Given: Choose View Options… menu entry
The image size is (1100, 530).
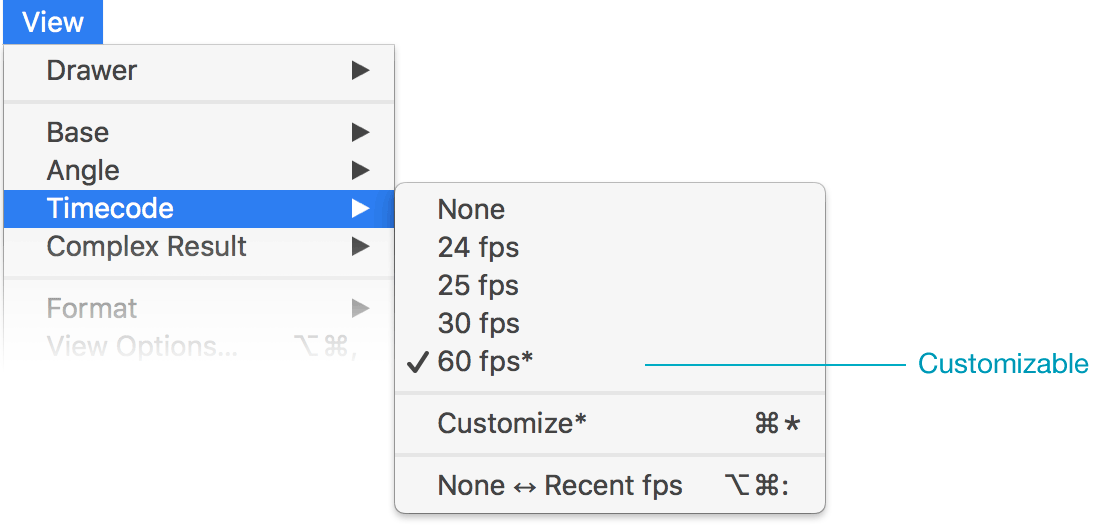Looking at the screenshot, I should [199, 346].
